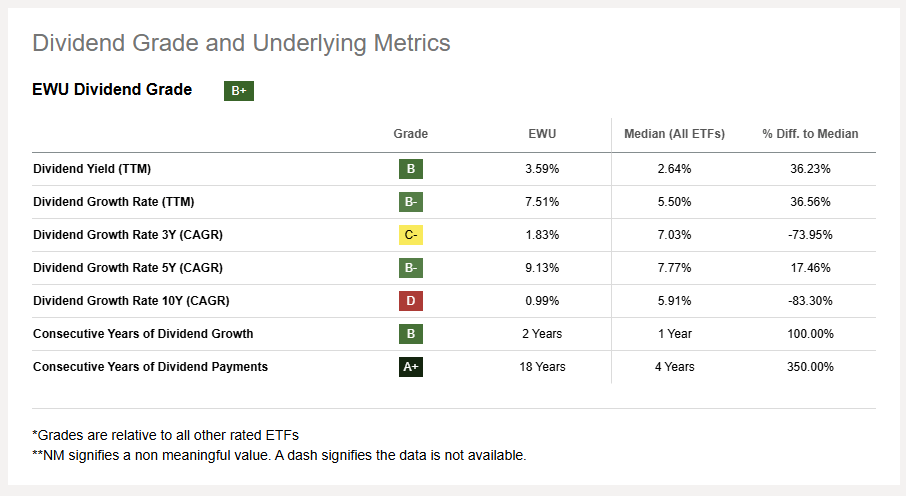The width and height of the screenshot is (906, 496).
Task: Click B badge for Consecutive Years of Dividend Growth
Action: click(410, 334)
